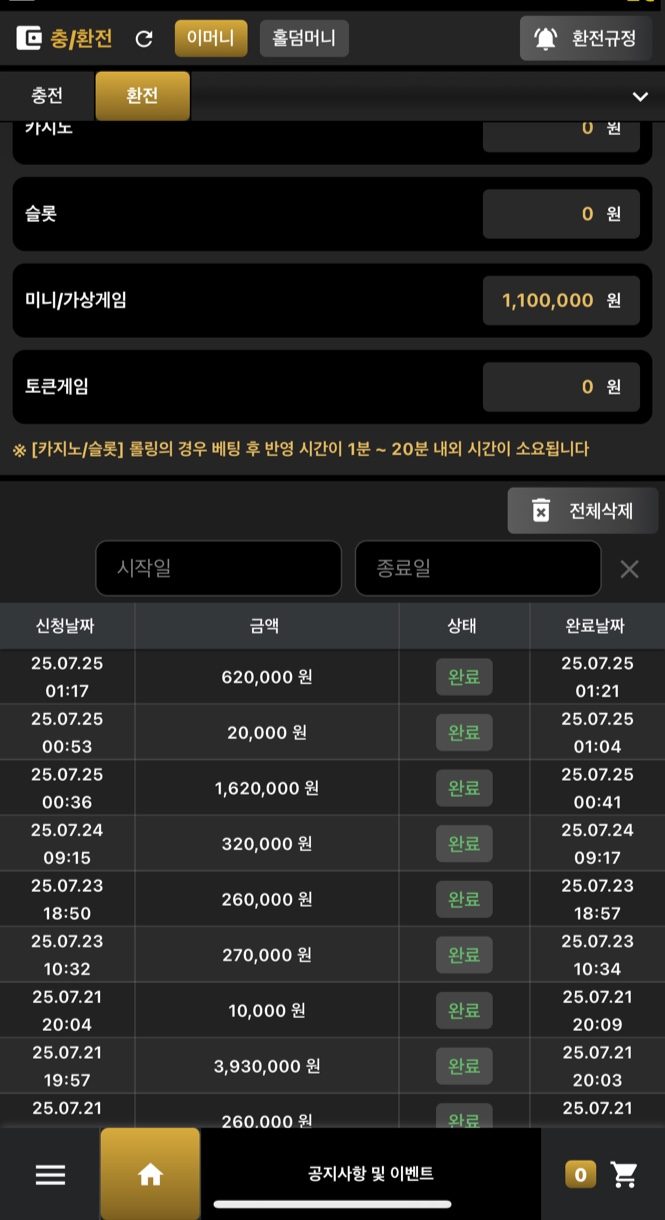Open the wallet icon next to 충/환전
The width and height of the screenshot is (665, 1220).
tap(29, 39)
